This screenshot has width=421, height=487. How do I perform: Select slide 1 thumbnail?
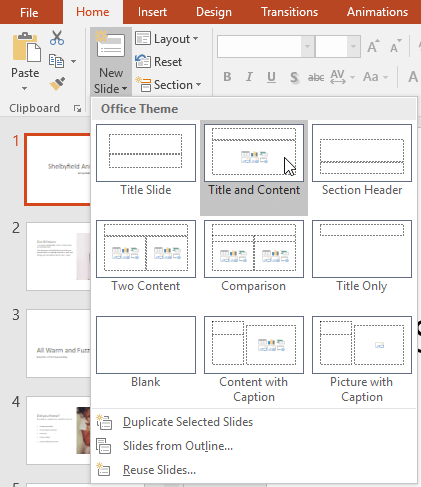click(57, 169)
